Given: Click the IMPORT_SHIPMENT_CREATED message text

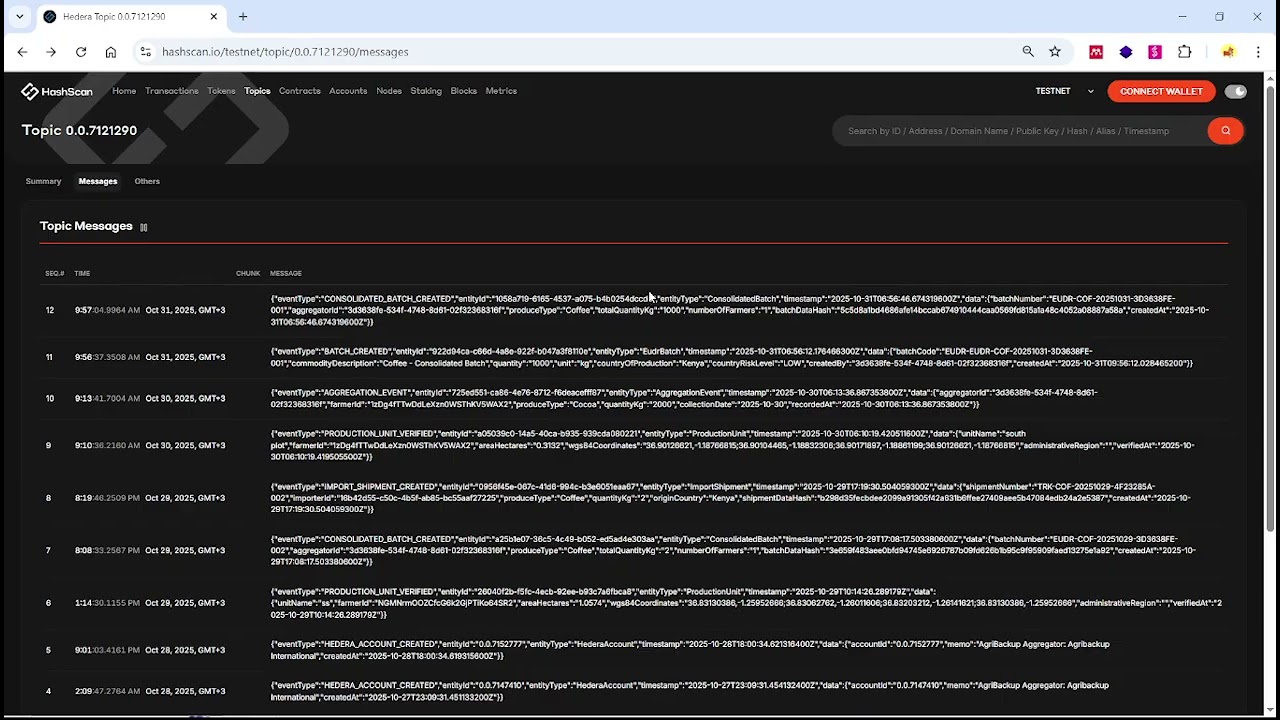Looking at the screenshot, I should [x=730, y=498].
